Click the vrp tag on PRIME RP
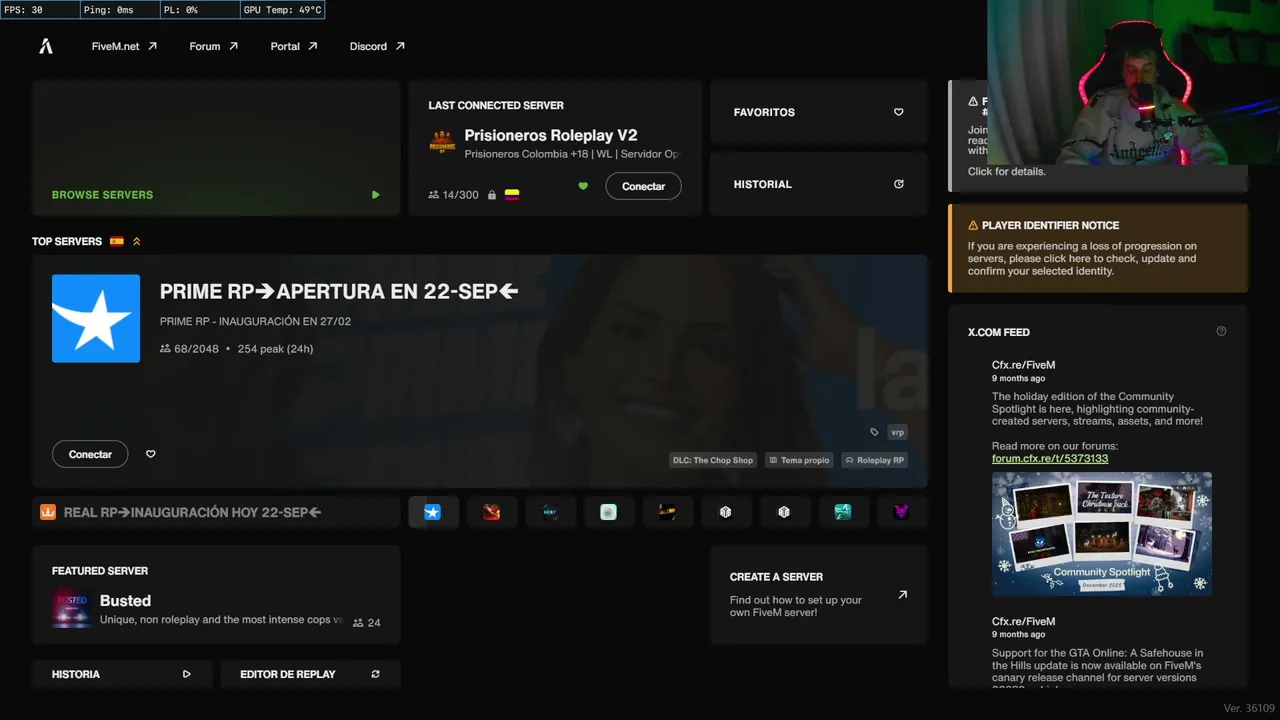 point(897,432)
